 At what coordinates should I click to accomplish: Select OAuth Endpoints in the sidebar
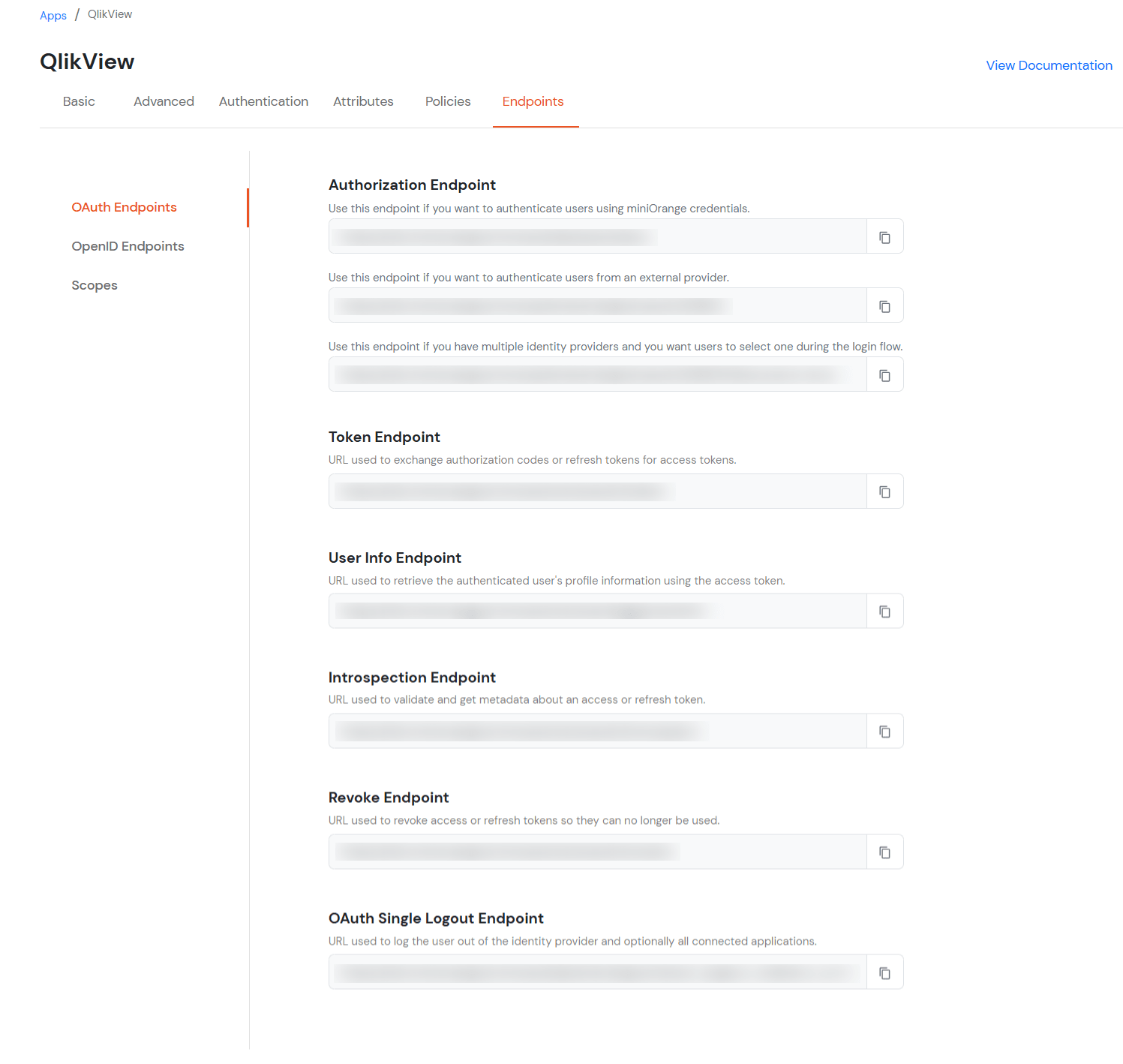click(x=125, y=207)
